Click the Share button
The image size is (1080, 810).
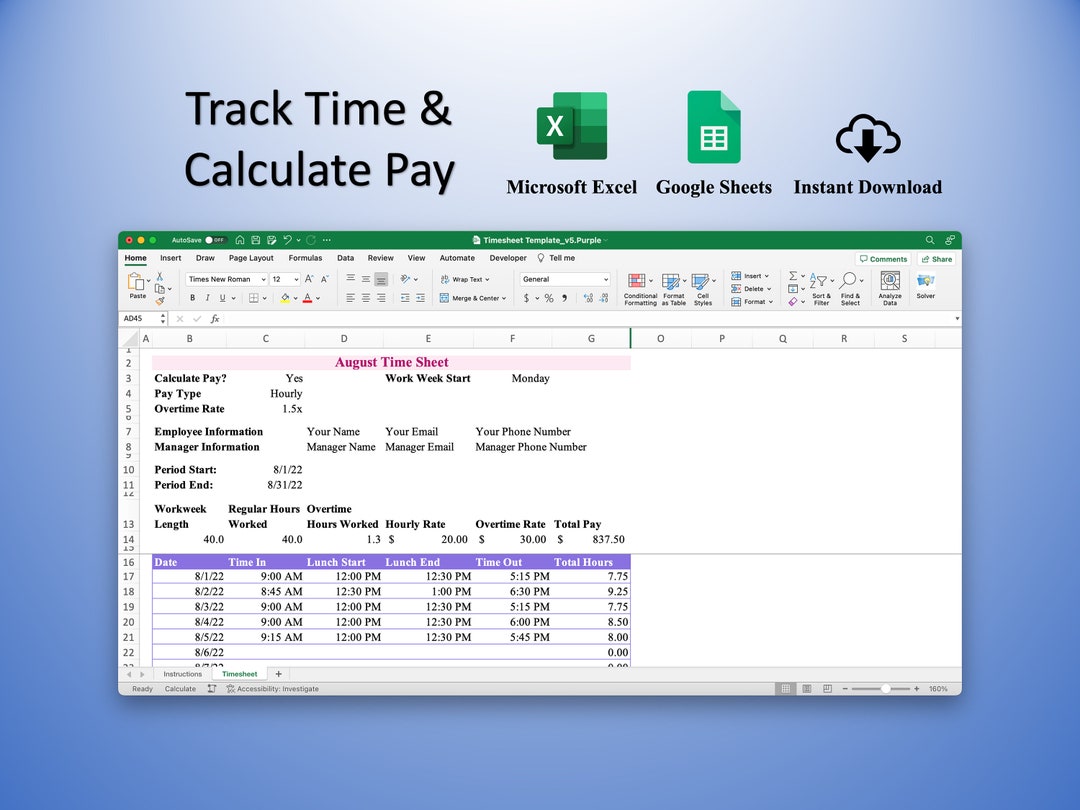(936, 259)
